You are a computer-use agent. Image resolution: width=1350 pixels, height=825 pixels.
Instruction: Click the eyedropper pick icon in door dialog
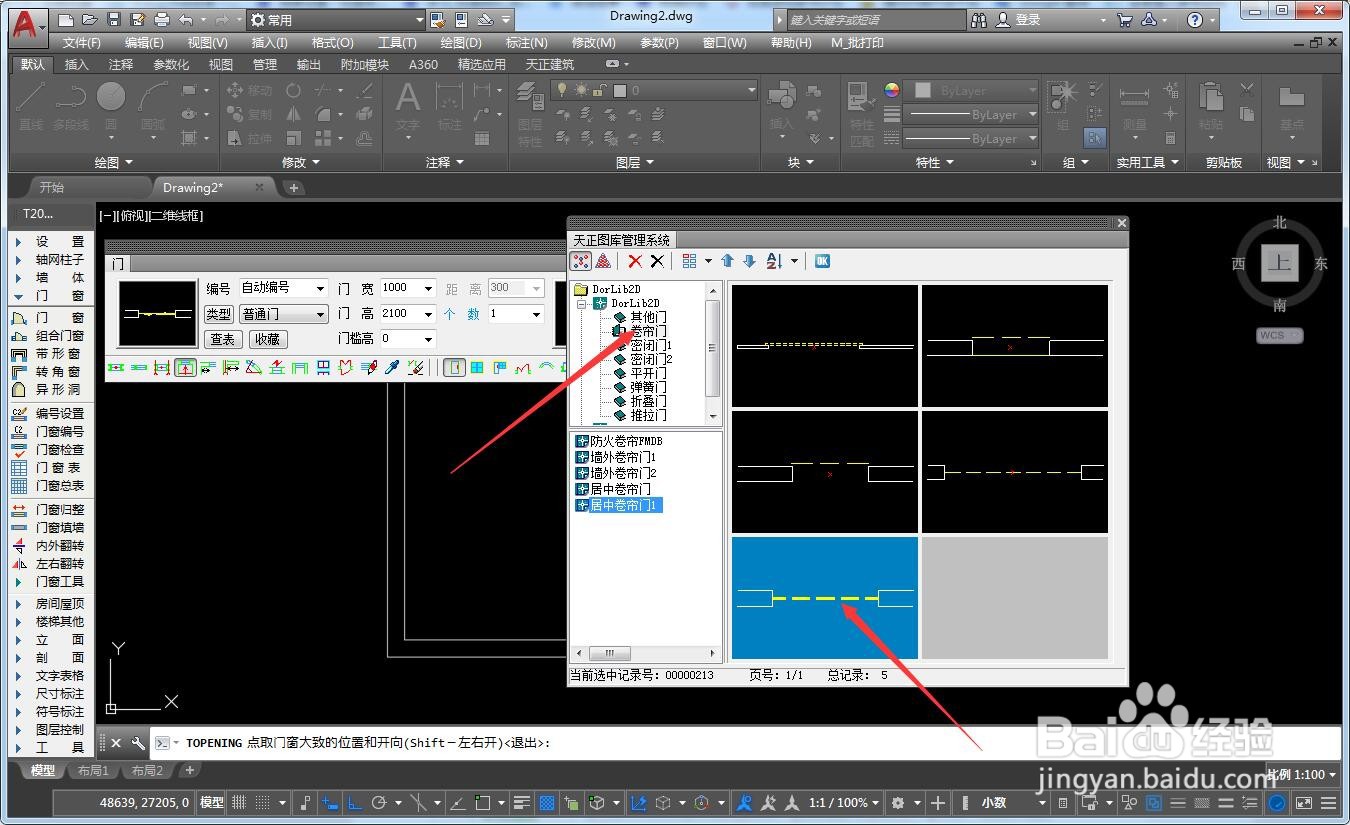[392, 368]
